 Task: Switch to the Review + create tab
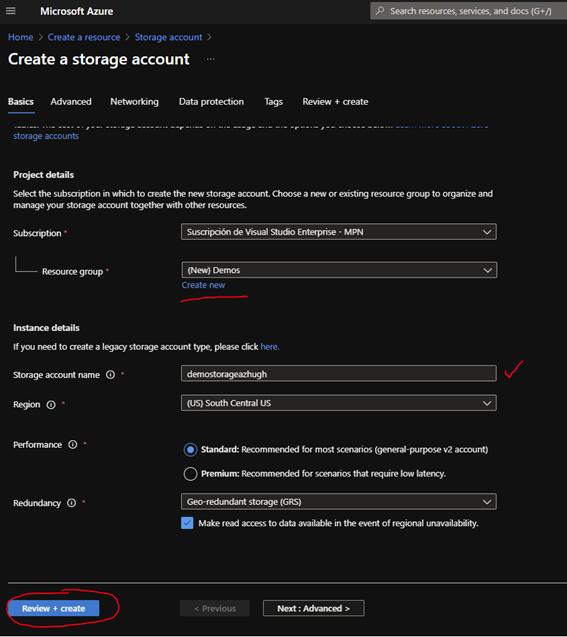[x=335, y=102]
